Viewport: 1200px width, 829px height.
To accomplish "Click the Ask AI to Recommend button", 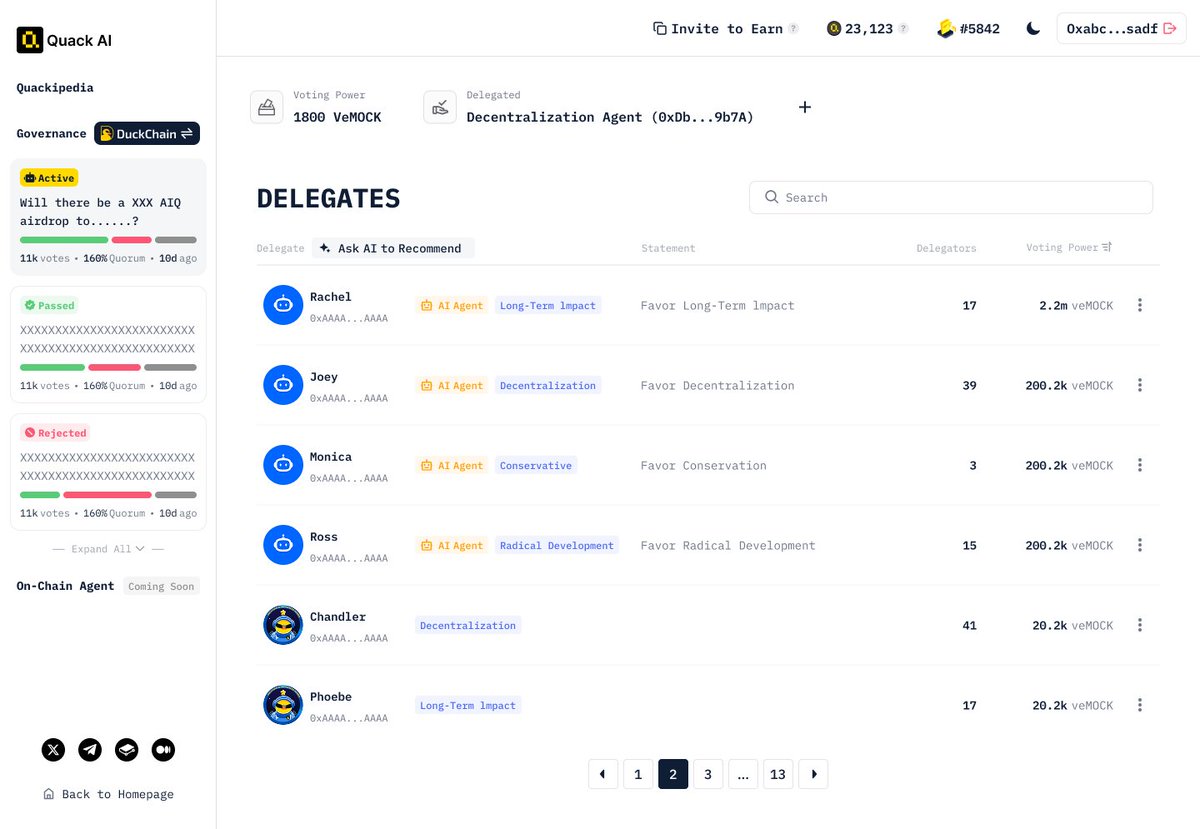I will click(x=392, y=248).
